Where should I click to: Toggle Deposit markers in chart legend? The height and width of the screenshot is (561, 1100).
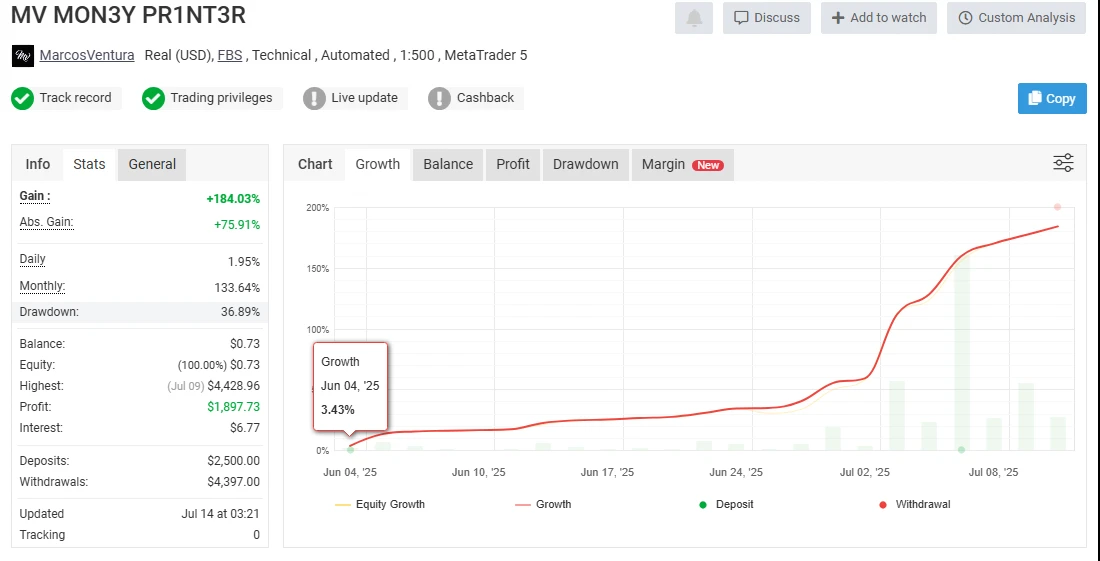point(726,505)
